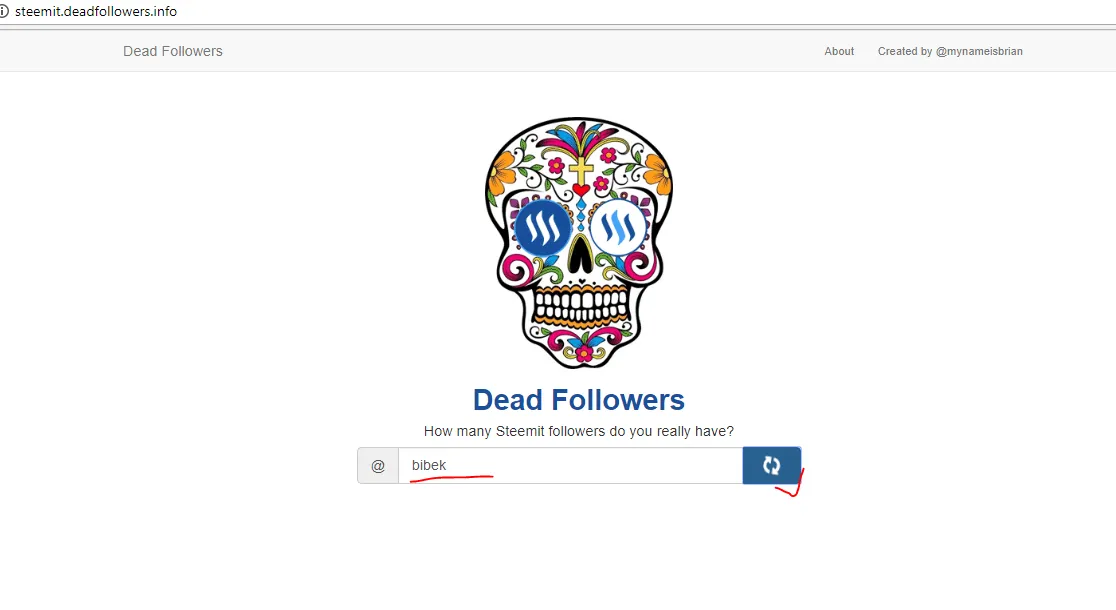Click the sugar skull logo image
The width and height of the screenshot is (1116, 610).
point(579,243)
